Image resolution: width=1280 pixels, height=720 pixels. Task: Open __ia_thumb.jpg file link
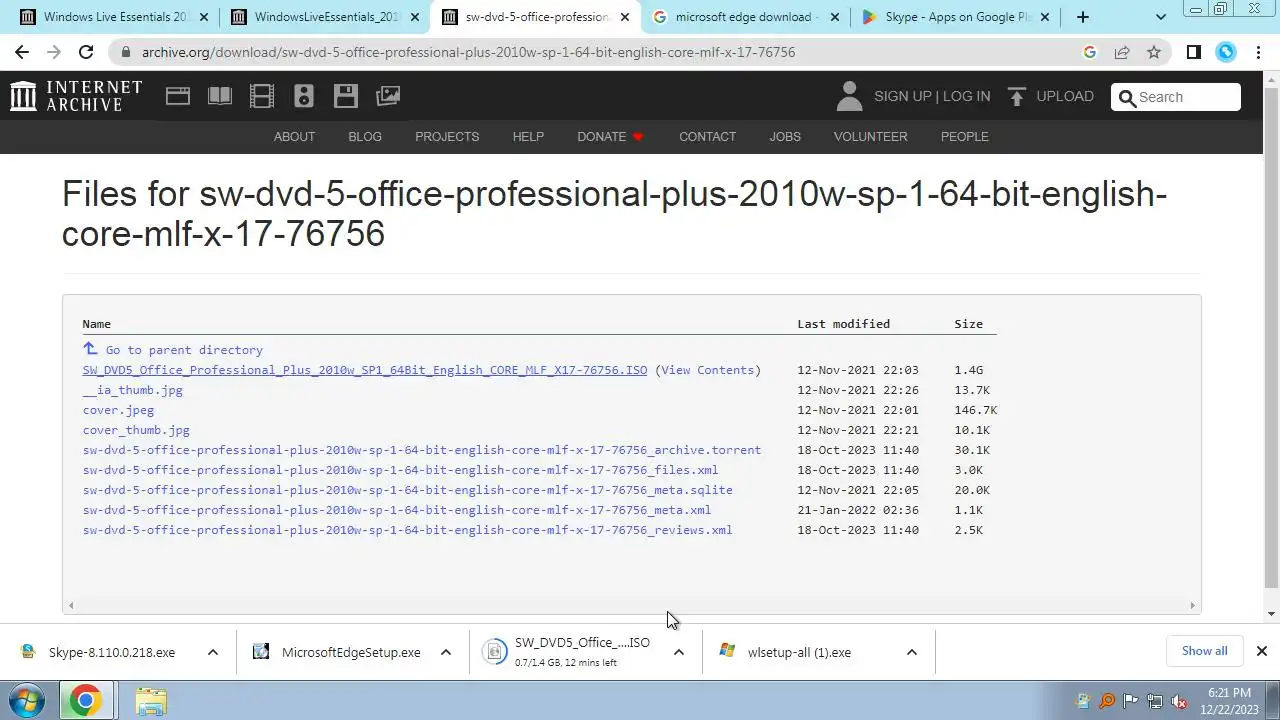point(133,390)
